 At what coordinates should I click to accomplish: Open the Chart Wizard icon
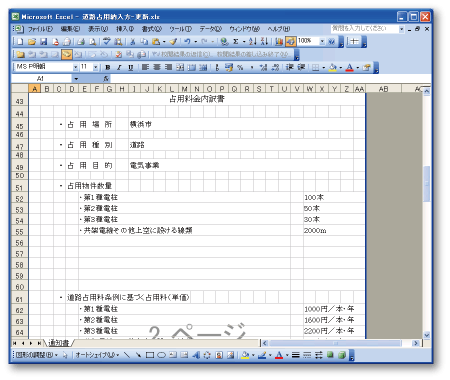pyautogui.click(x=279, y=42)
